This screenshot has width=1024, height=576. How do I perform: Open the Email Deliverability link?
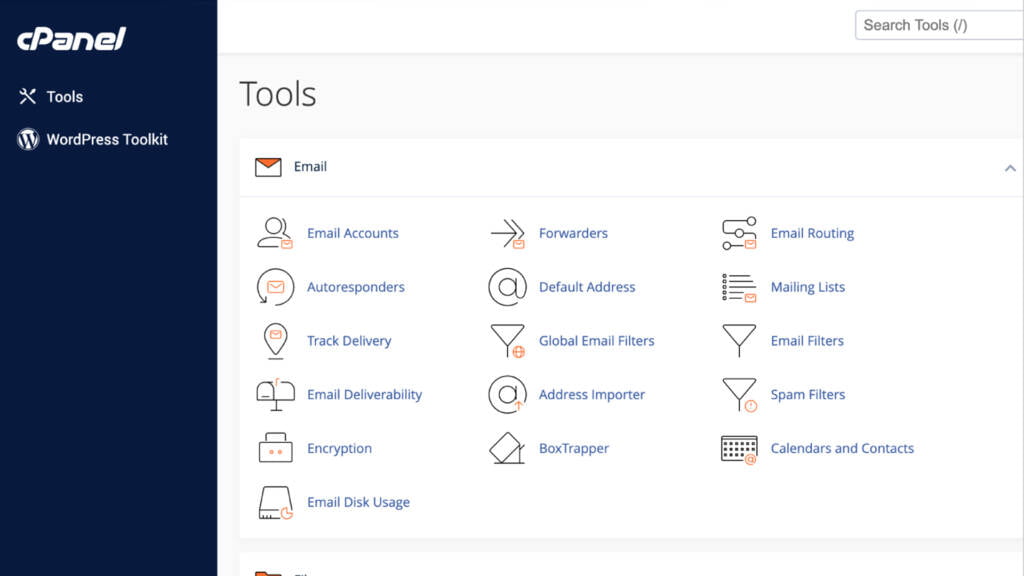(364, 395)
